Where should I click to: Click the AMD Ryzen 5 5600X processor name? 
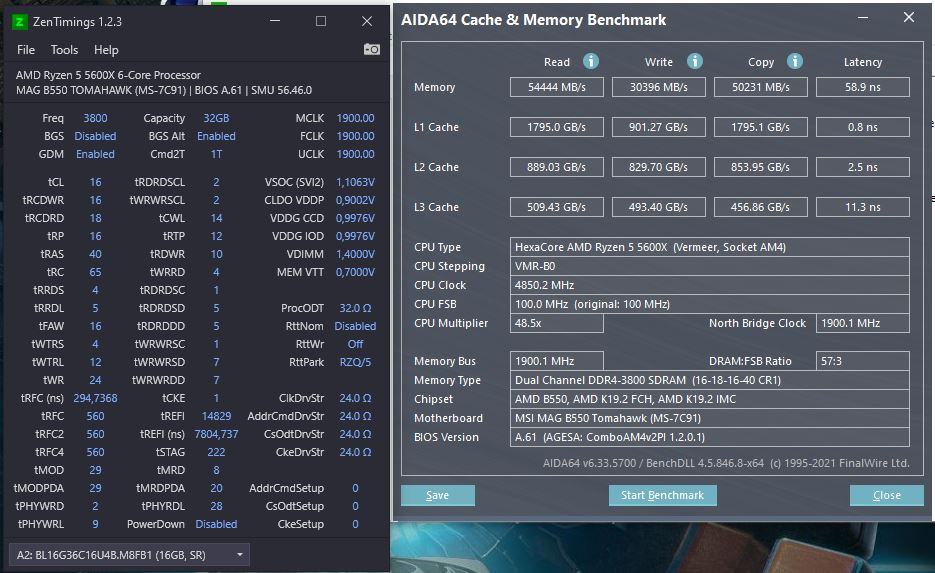(x=108, y=75)
